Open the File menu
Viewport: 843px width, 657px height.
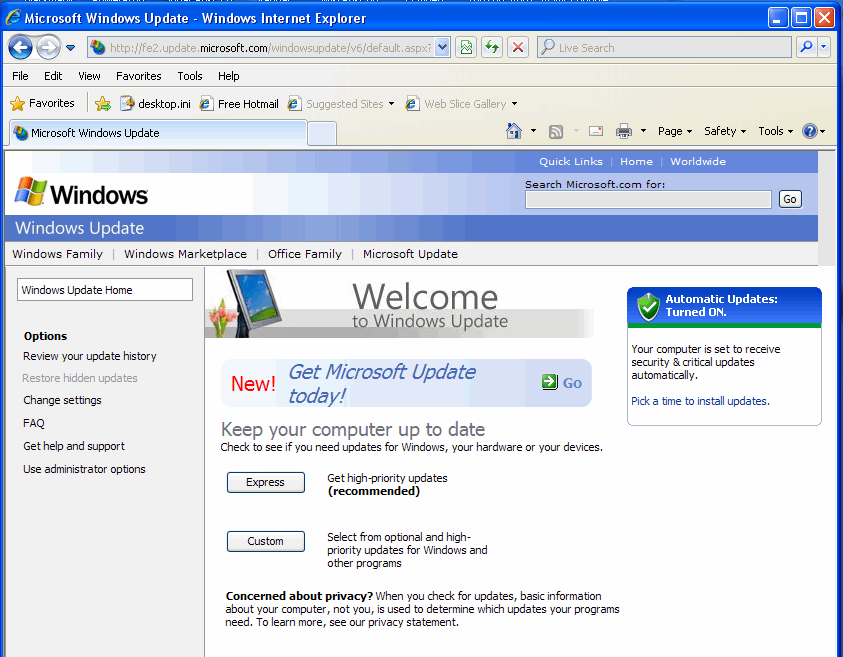point(20,76)
